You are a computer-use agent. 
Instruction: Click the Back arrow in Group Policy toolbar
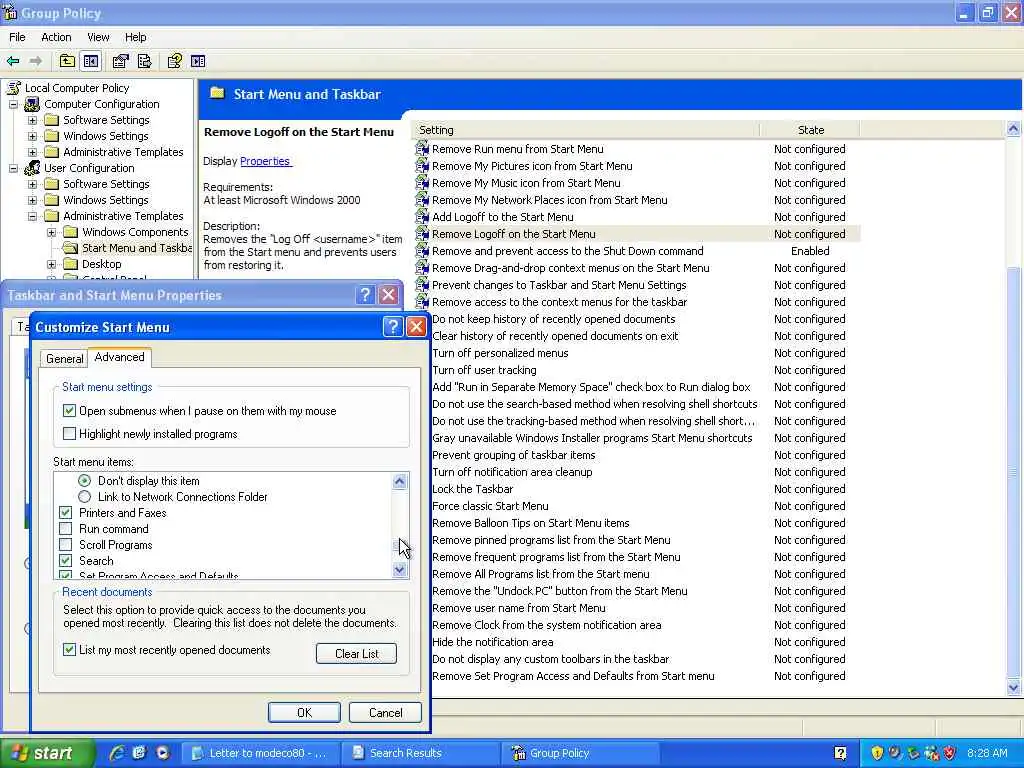(x=13, y=61)
